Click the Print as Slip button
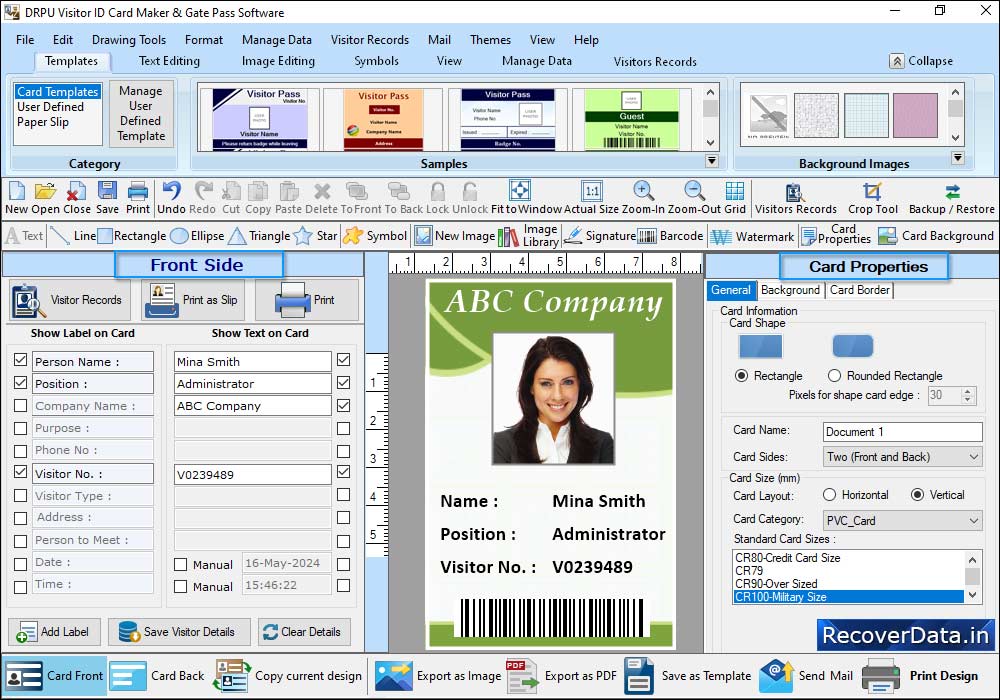This screenshot has width=1000, height=700. coord(194,300)
